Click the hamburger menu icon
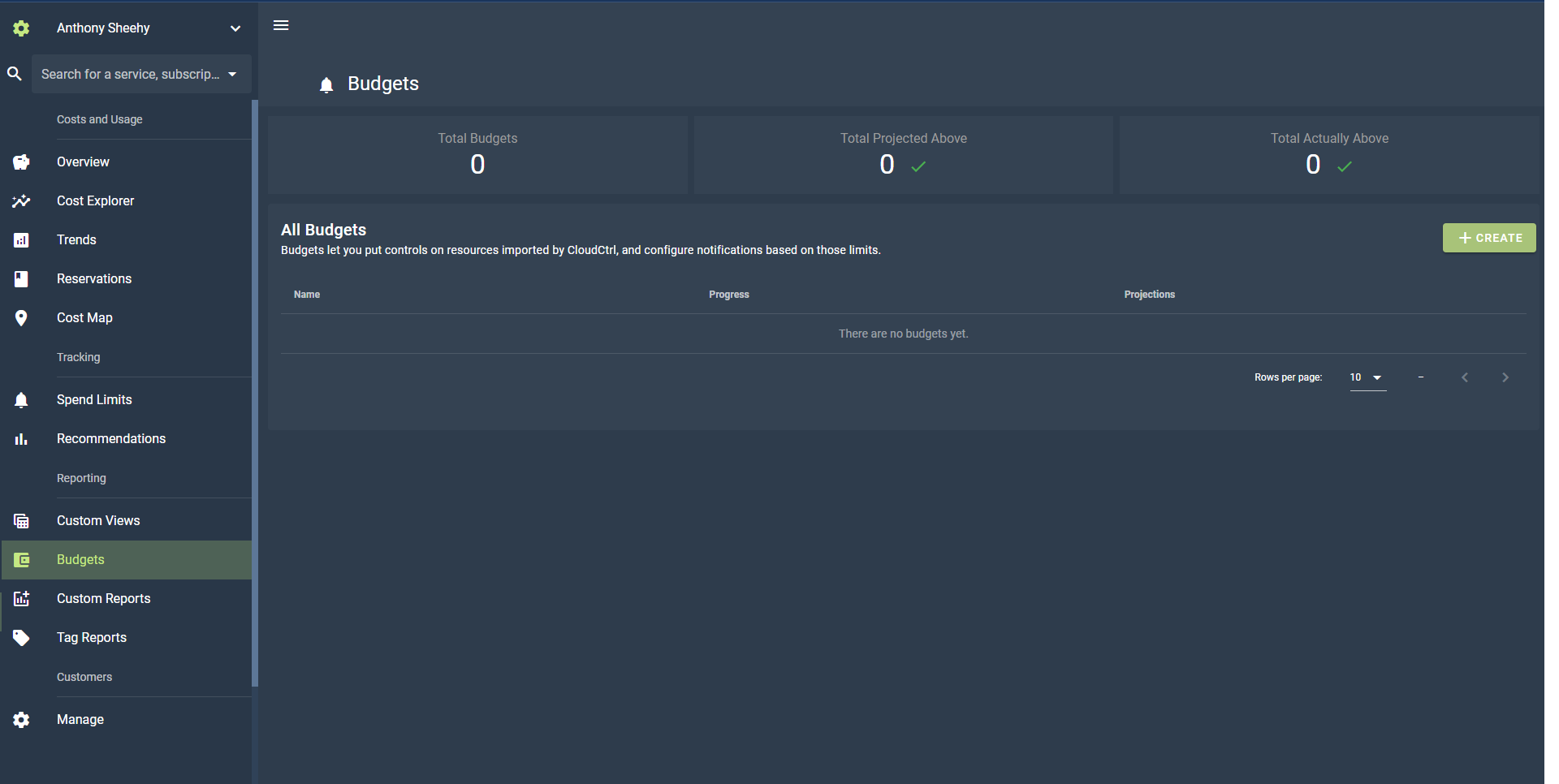The height and width of the screenshot is (784, 1559). coord(281,25)
